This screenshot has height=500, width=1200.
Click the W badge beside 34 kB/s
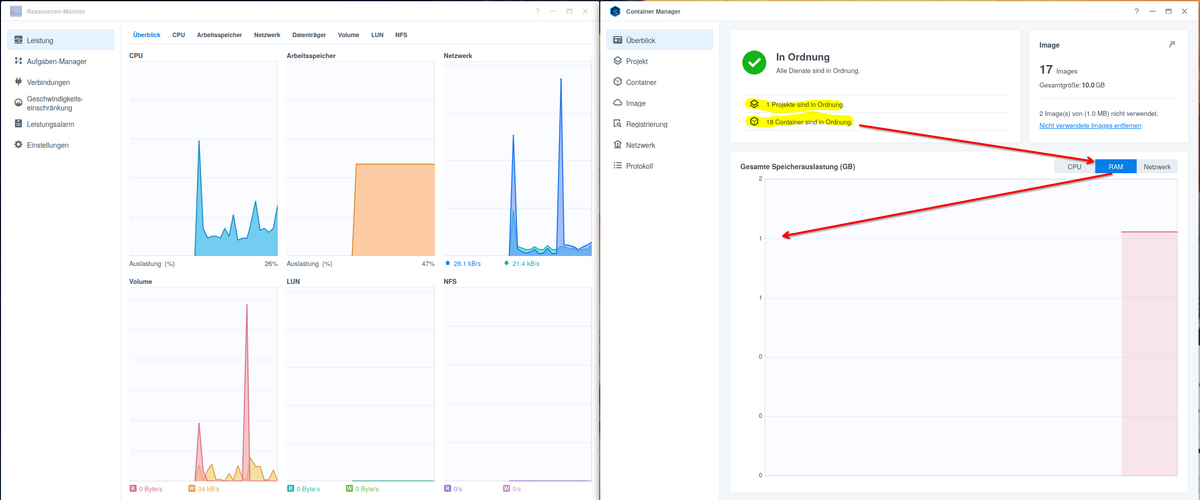click(x=192, y=489)
